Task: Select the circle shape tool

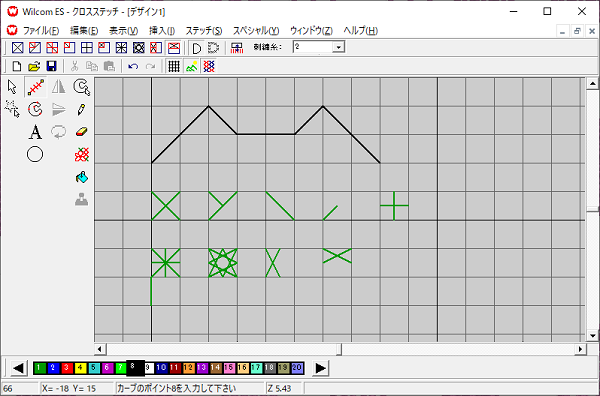Action: tap(35, 155)
